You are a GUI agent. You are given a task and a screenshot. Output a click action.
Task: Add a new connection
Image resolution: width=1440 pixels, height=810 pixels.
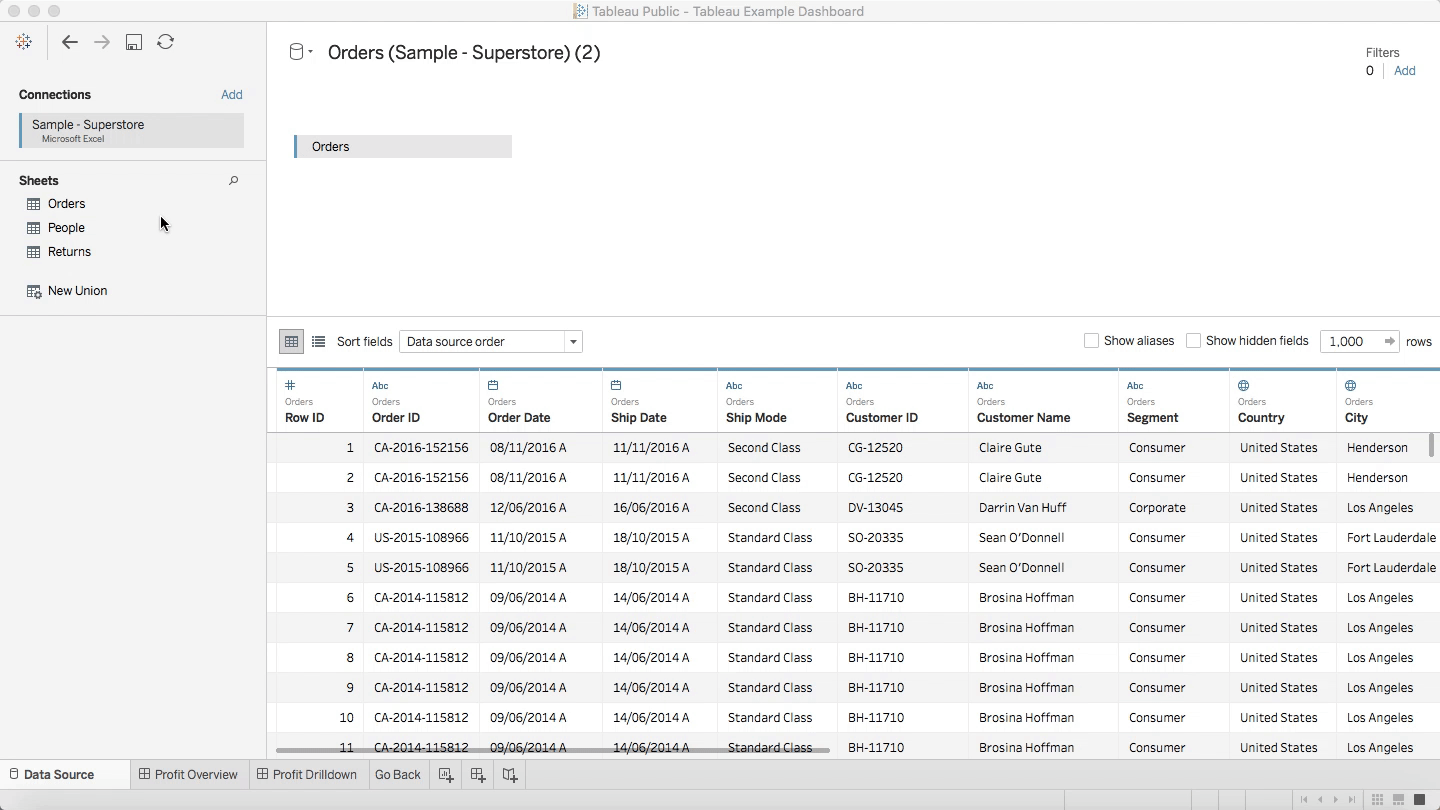pos(232,95)
